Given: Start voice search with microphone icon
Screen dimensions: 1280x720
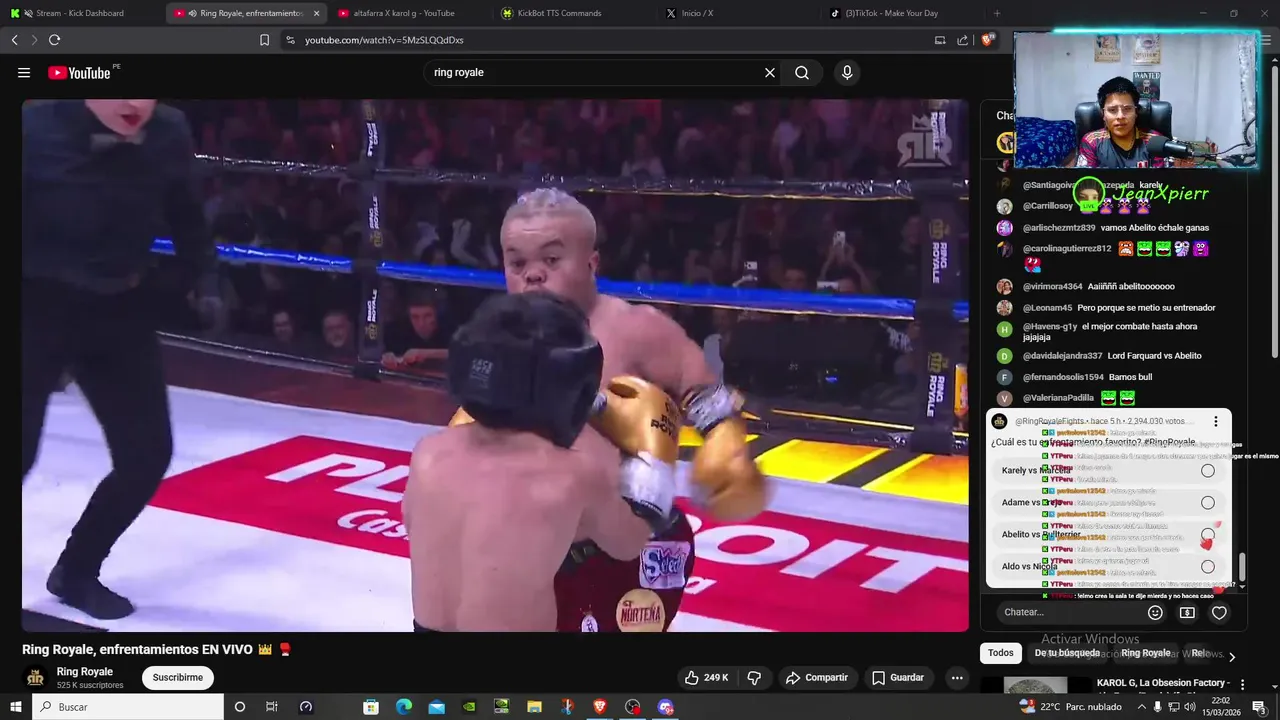Looking at the screenshot, I should (847, 73).
